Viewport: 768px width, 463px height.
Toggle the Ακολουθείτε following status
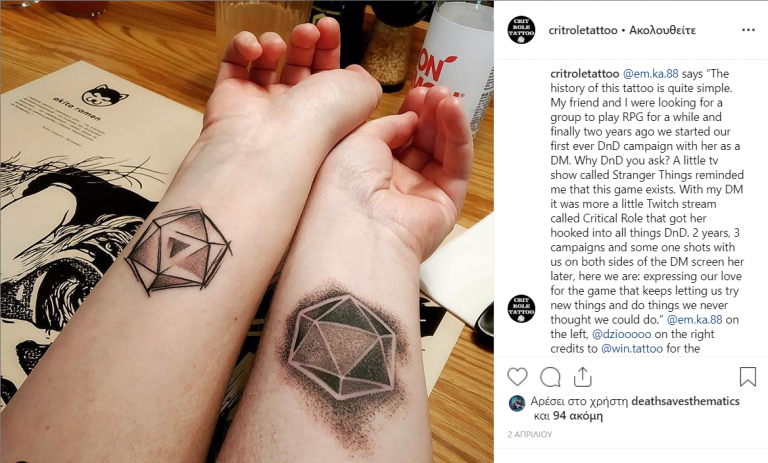[x=662, y=30]
